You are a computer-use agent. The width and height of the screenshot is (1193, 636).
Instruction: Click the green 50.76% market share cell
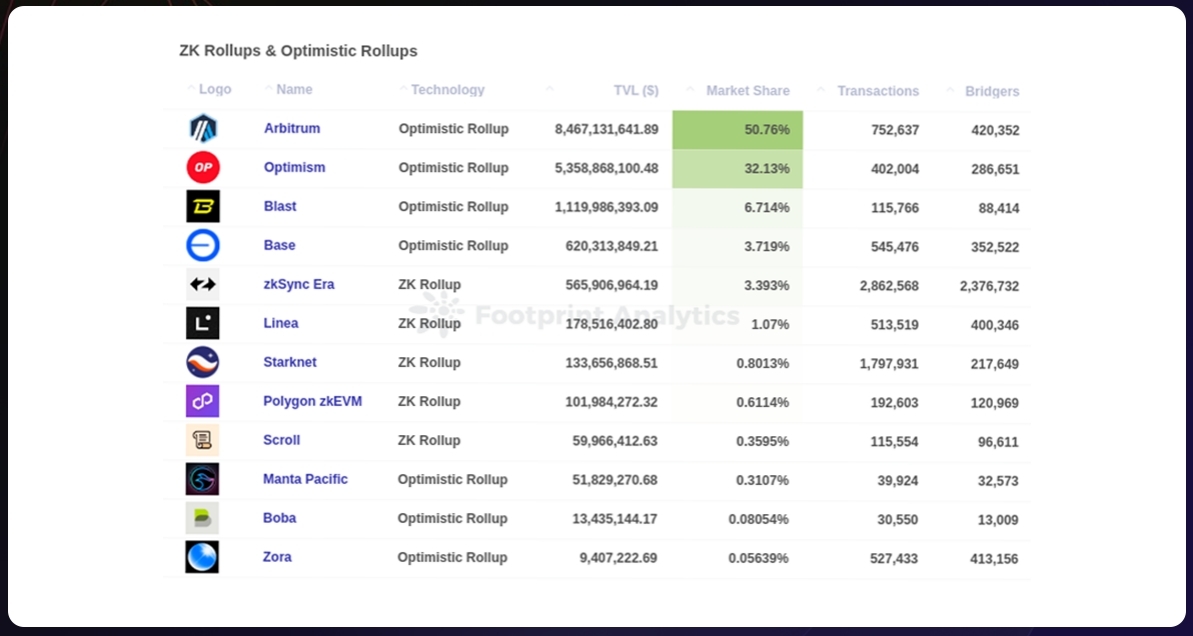738,129
